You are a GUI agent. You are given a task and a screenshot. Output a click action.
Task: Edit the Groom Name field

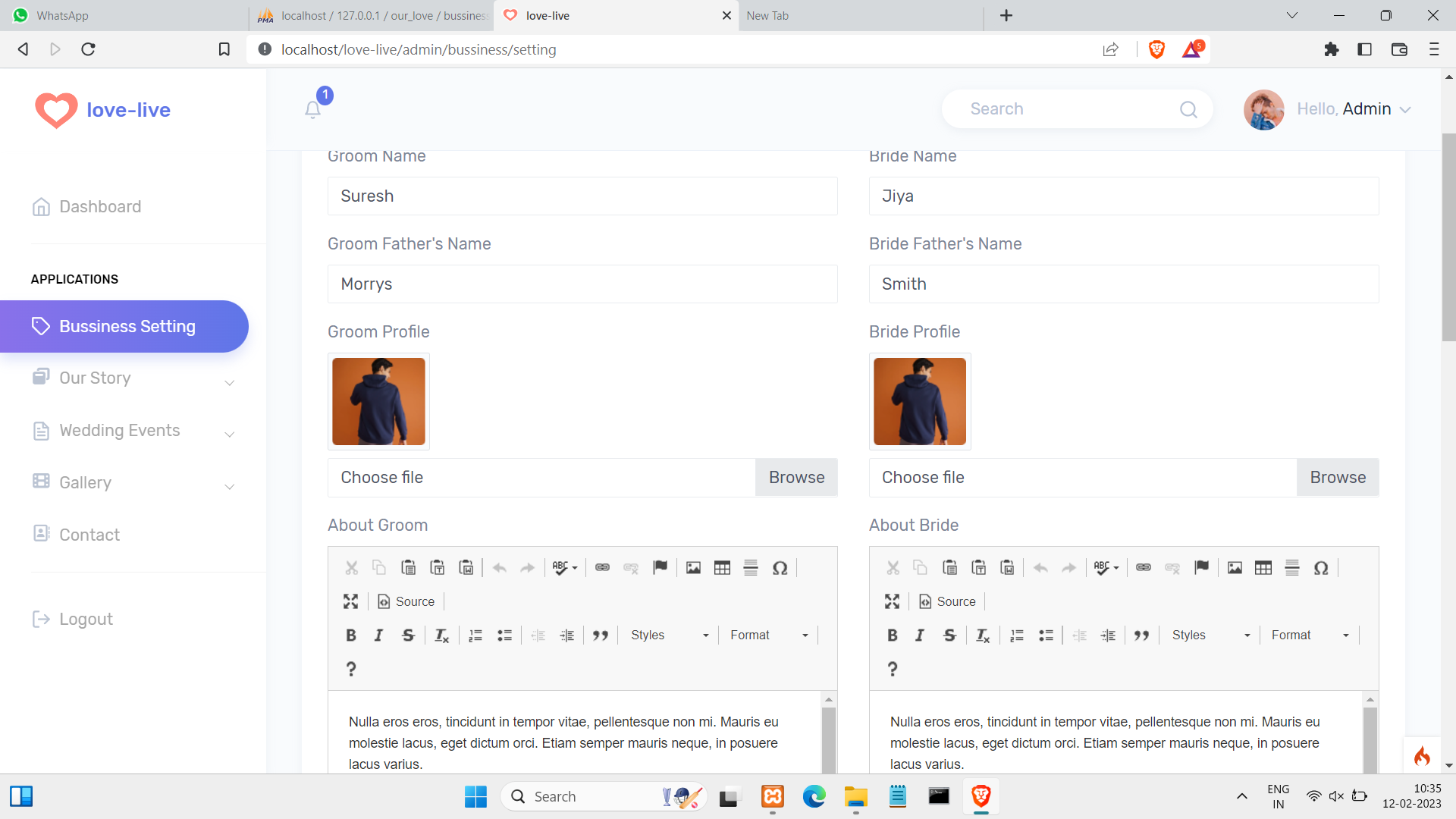[x=582, y=196]
